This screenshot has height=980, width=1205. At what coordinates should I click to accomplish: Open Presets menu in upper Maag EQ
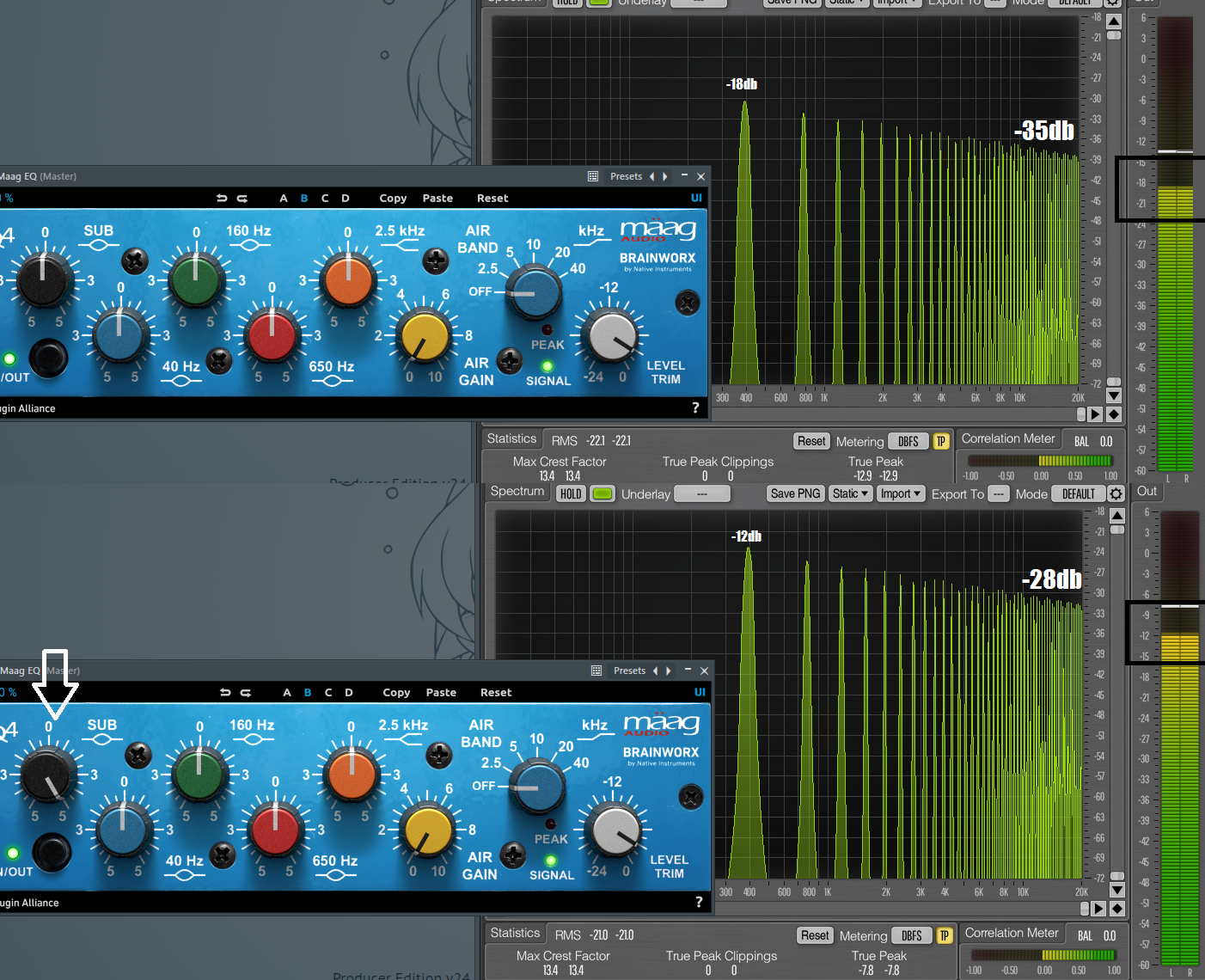(x=627, y=176)
